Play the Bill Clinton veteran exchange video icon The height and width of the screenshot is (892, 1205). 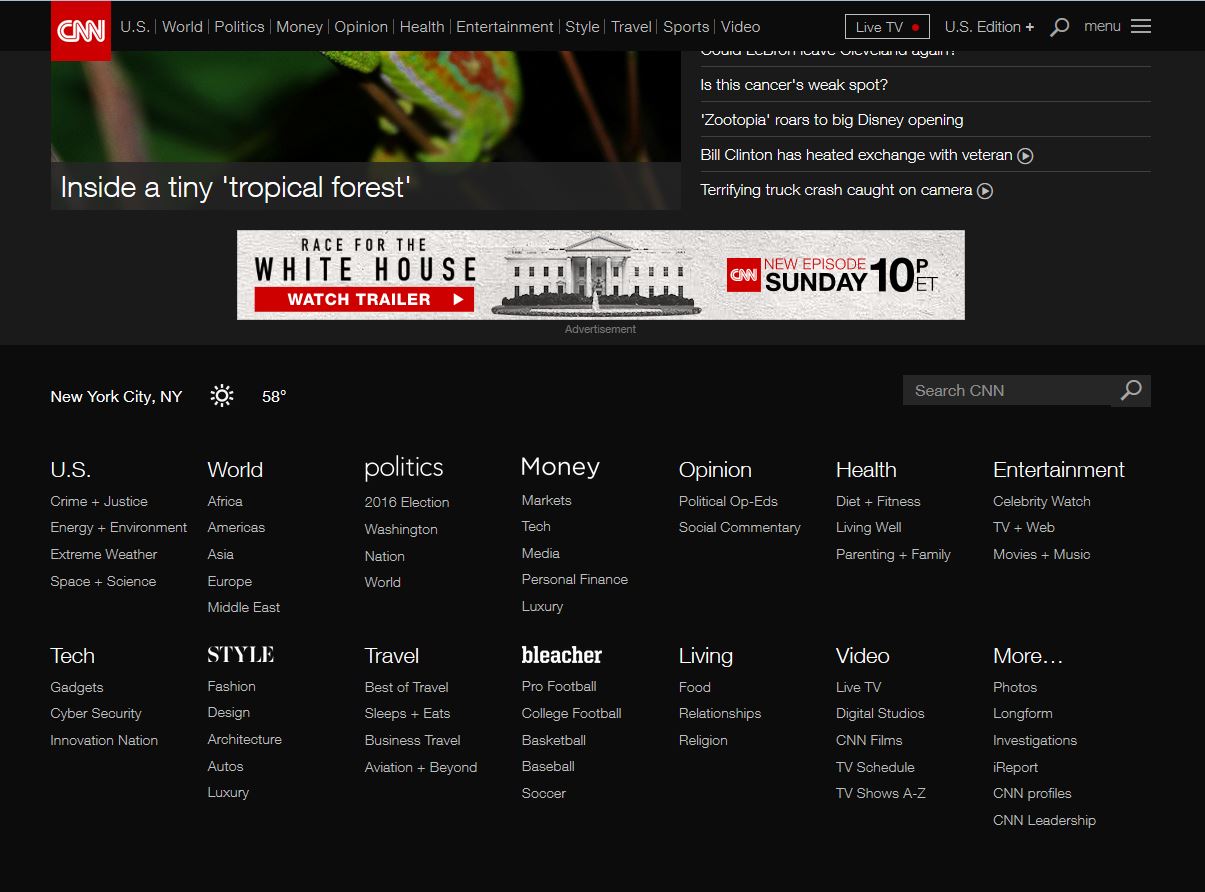coord(1025,156)
